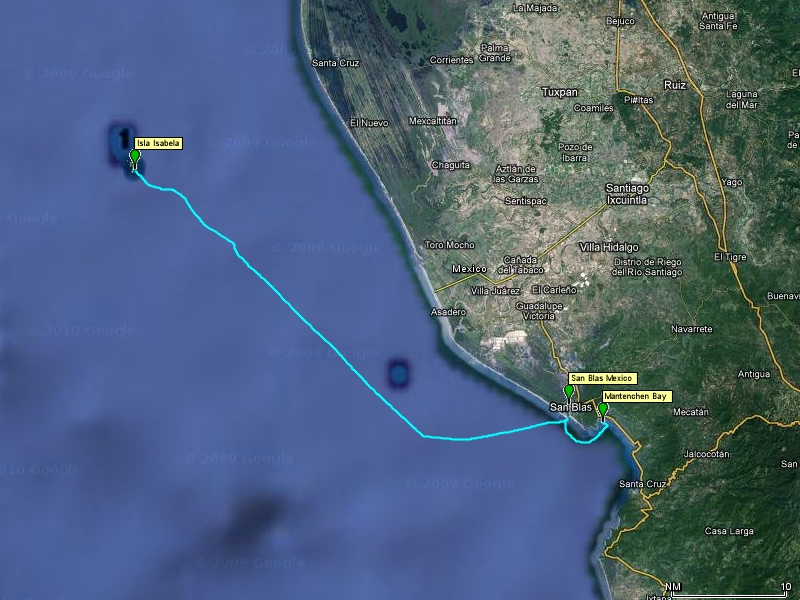Select the Isla Isabela yellow label
The height and width of the screenshot is (600, 800).
tap(158, 143)
